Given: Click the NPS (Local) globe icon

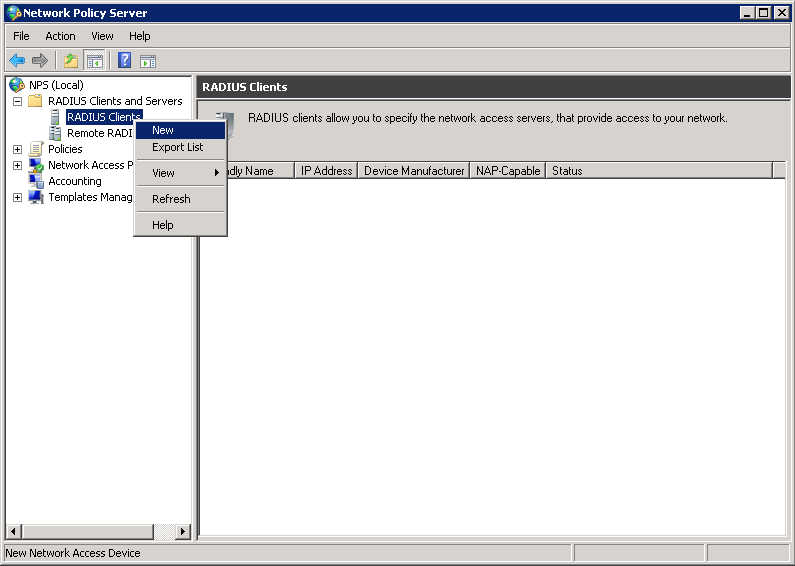Looking at the screenshot, I should tap(17, 85).
